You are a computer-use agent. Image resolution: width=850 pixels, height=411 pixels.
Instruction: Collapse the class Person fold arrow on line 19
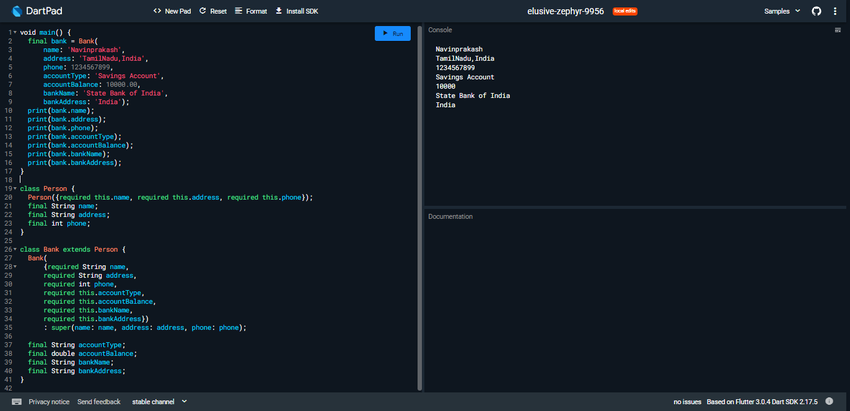coord(15,189)
